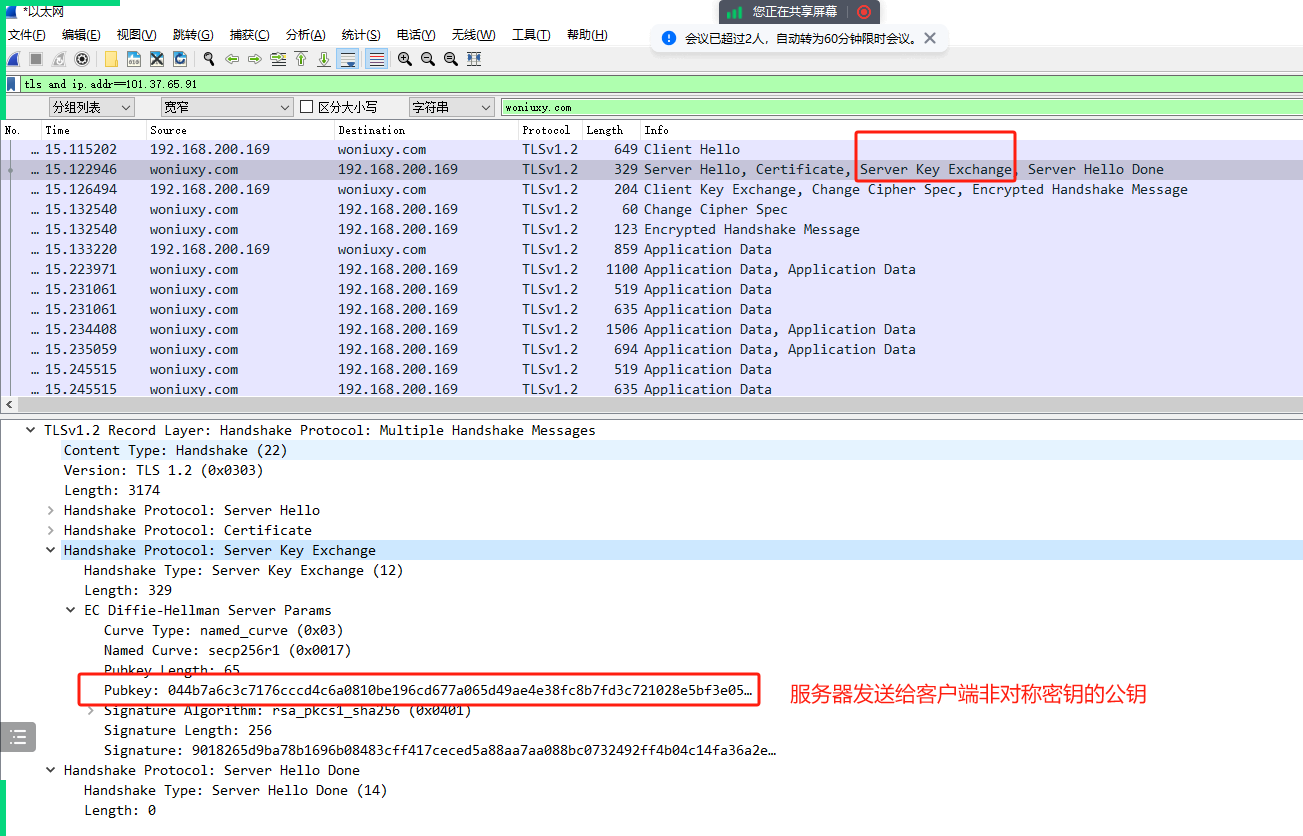Click the display filter input field
Image resolution: width=1303 pixels, height=836 pixels.
click(x=660, y=84)
